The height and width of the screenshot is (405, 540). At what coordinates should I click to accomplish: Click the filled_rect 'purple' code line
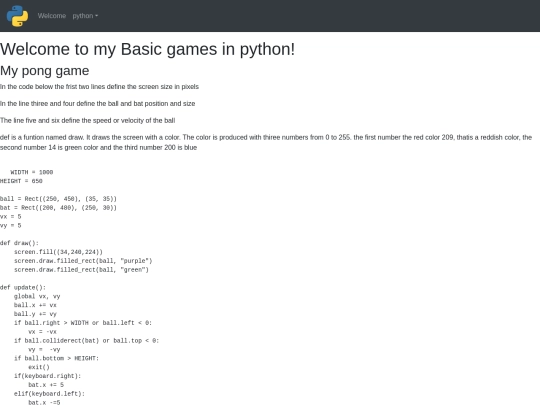[83, 261]
